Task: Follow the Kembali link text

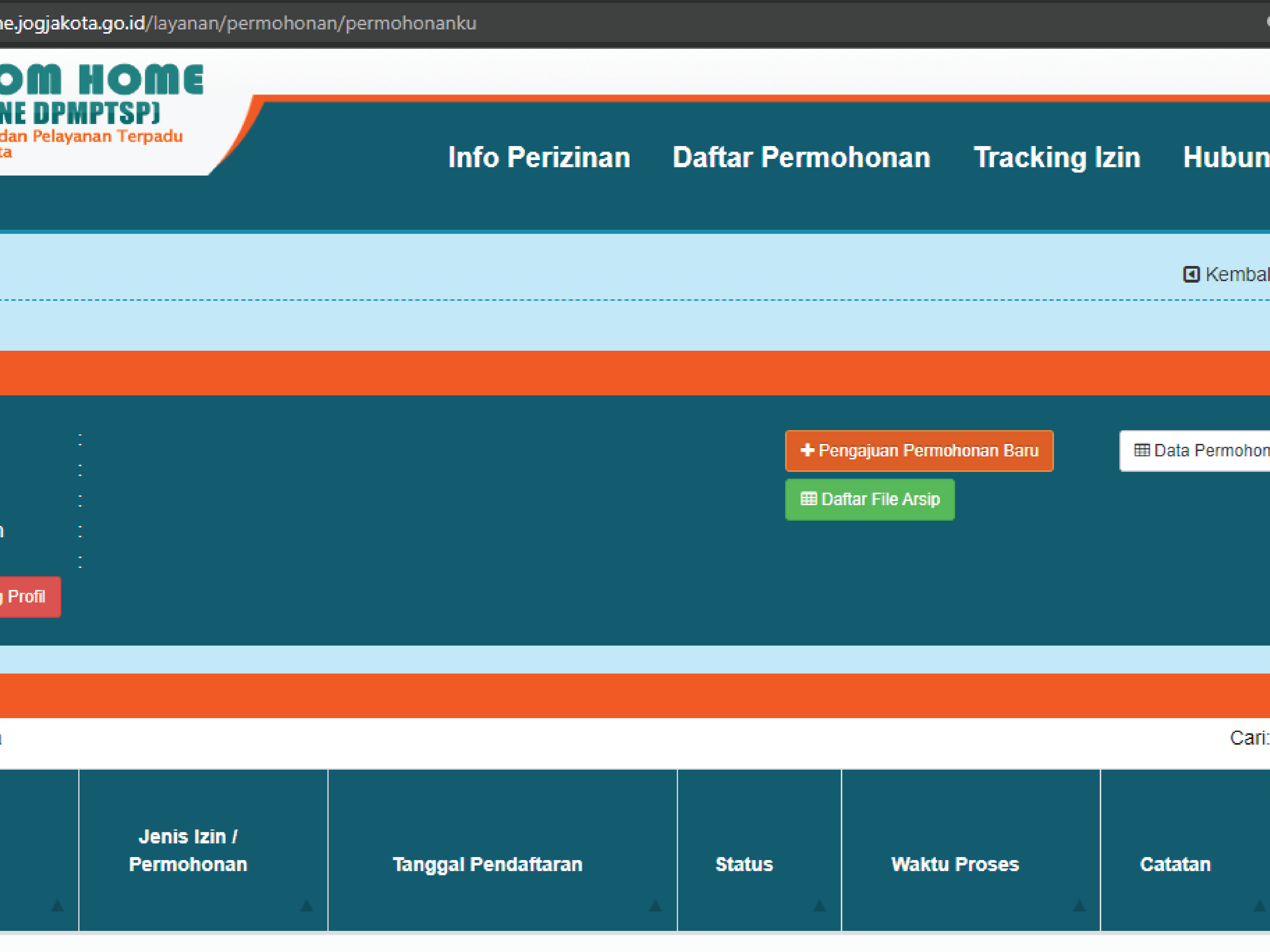Action: (x=1237, y=274)
